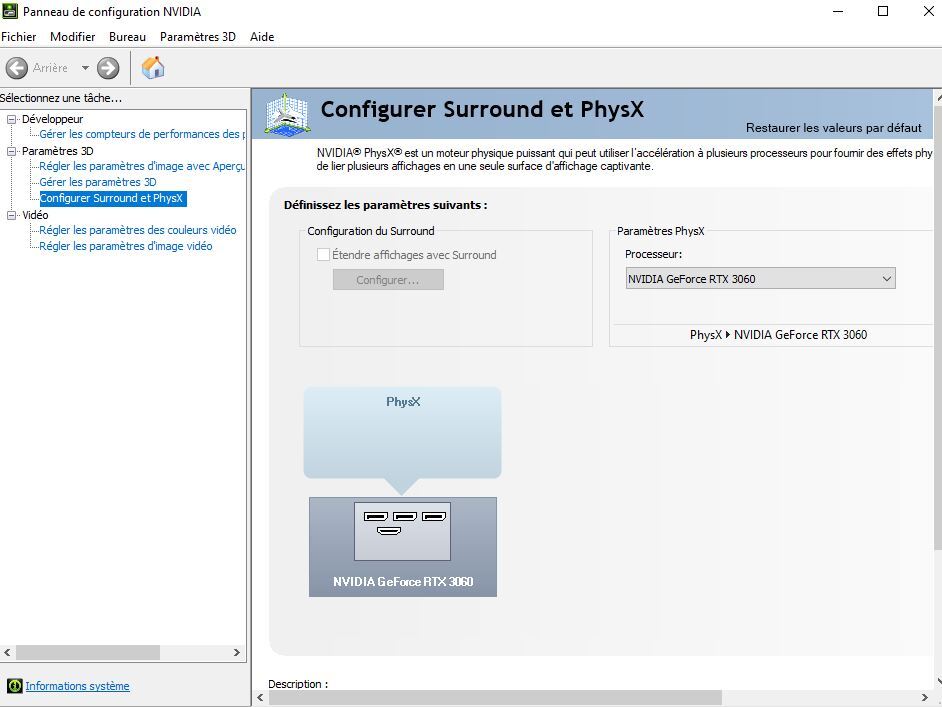Open the back history dropdown arrow

[85, 68]
